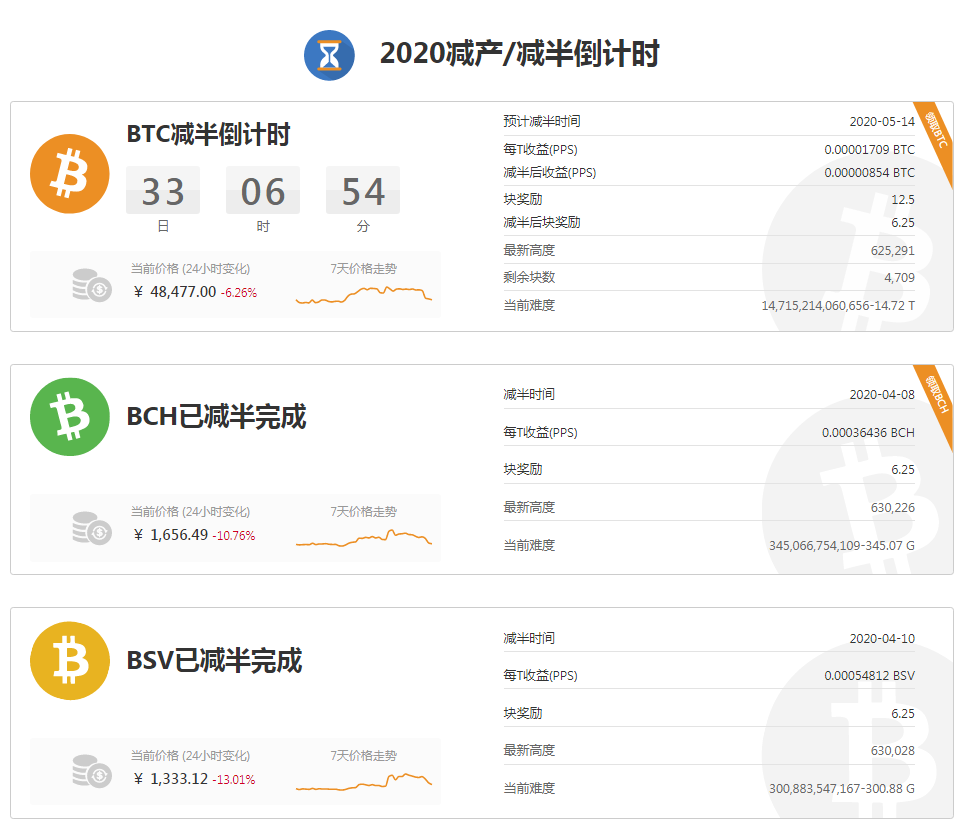Click the orange BTC coin logo
The height and width of the screenshot is (824, 964).
(69, 174)
